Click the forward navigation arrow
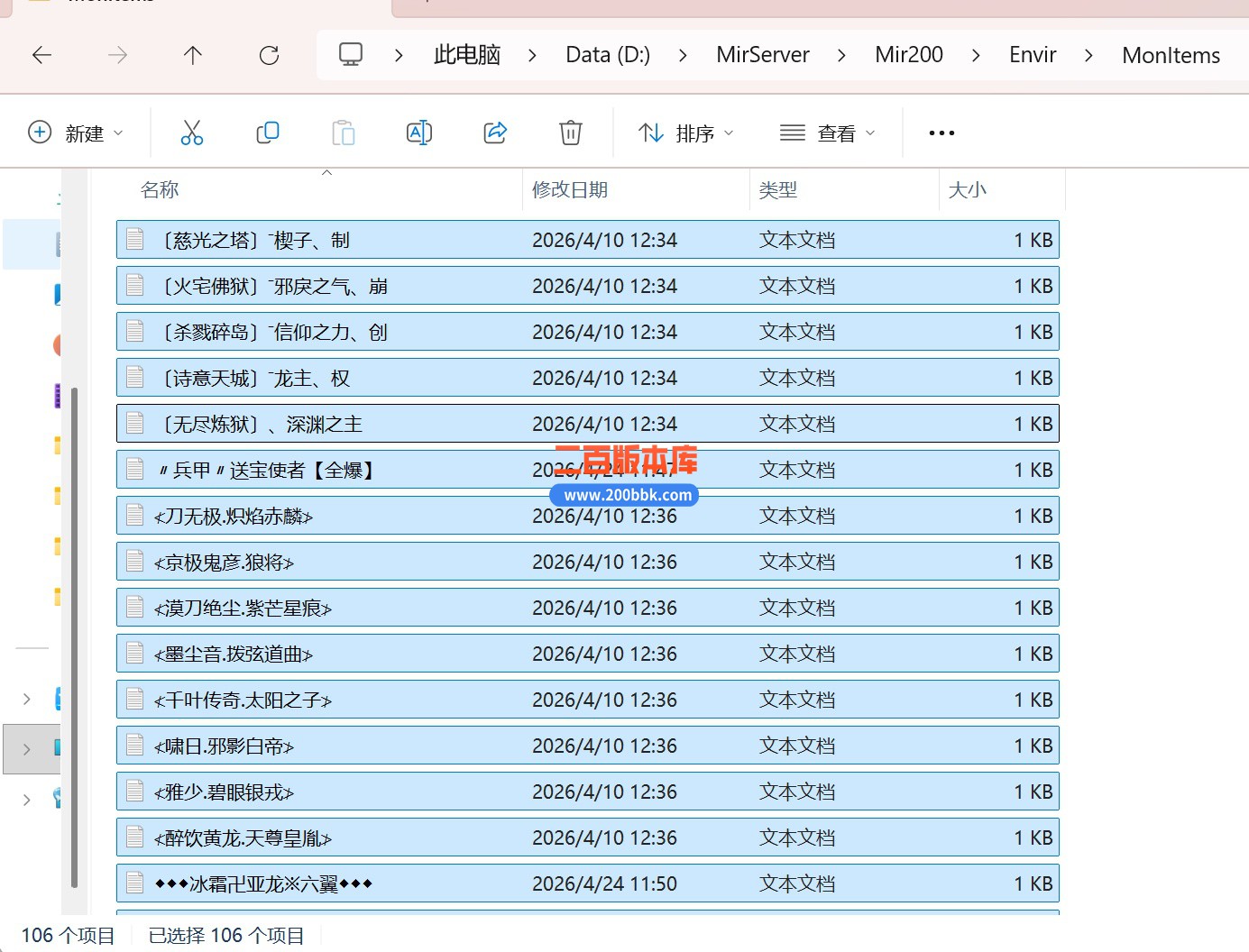This screenshot has width=1249, height=952. coord(117,55)
